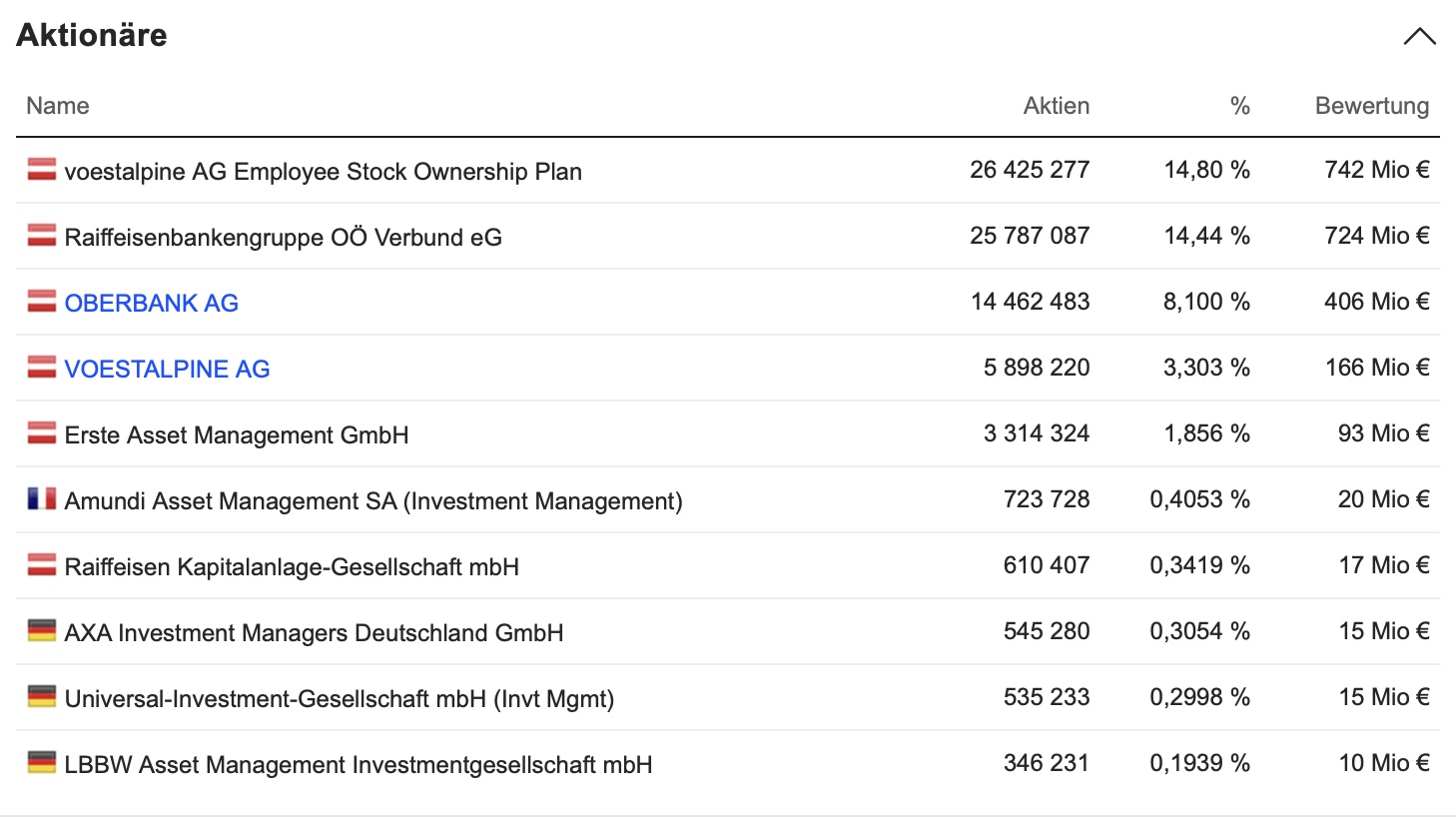1456x817 pixels.
Task: Click German flag beside LBBW Asset Management
Action: 42,763
